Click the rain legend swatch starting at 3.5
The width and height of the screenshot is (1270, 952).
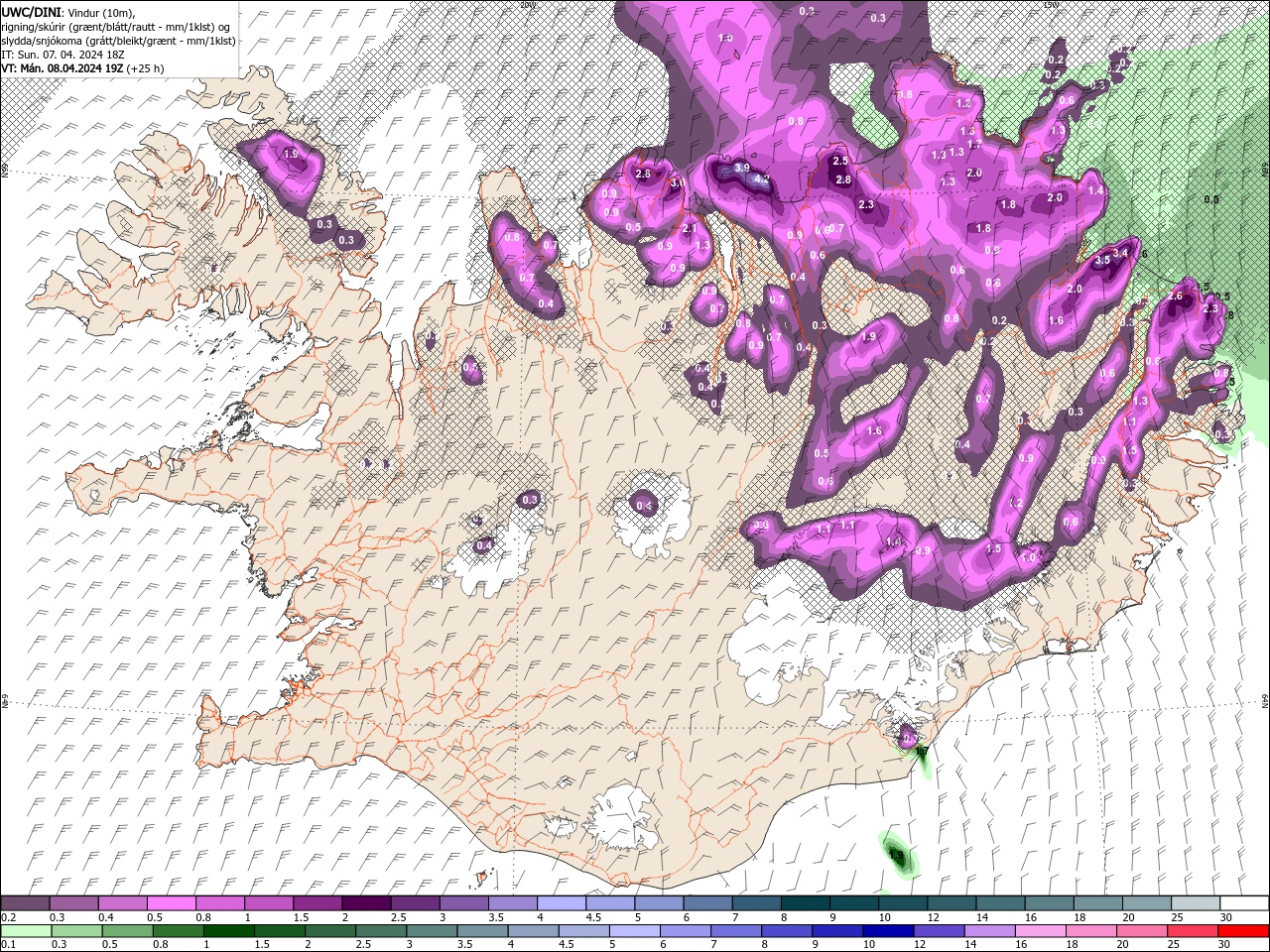[x=481, y=930]
